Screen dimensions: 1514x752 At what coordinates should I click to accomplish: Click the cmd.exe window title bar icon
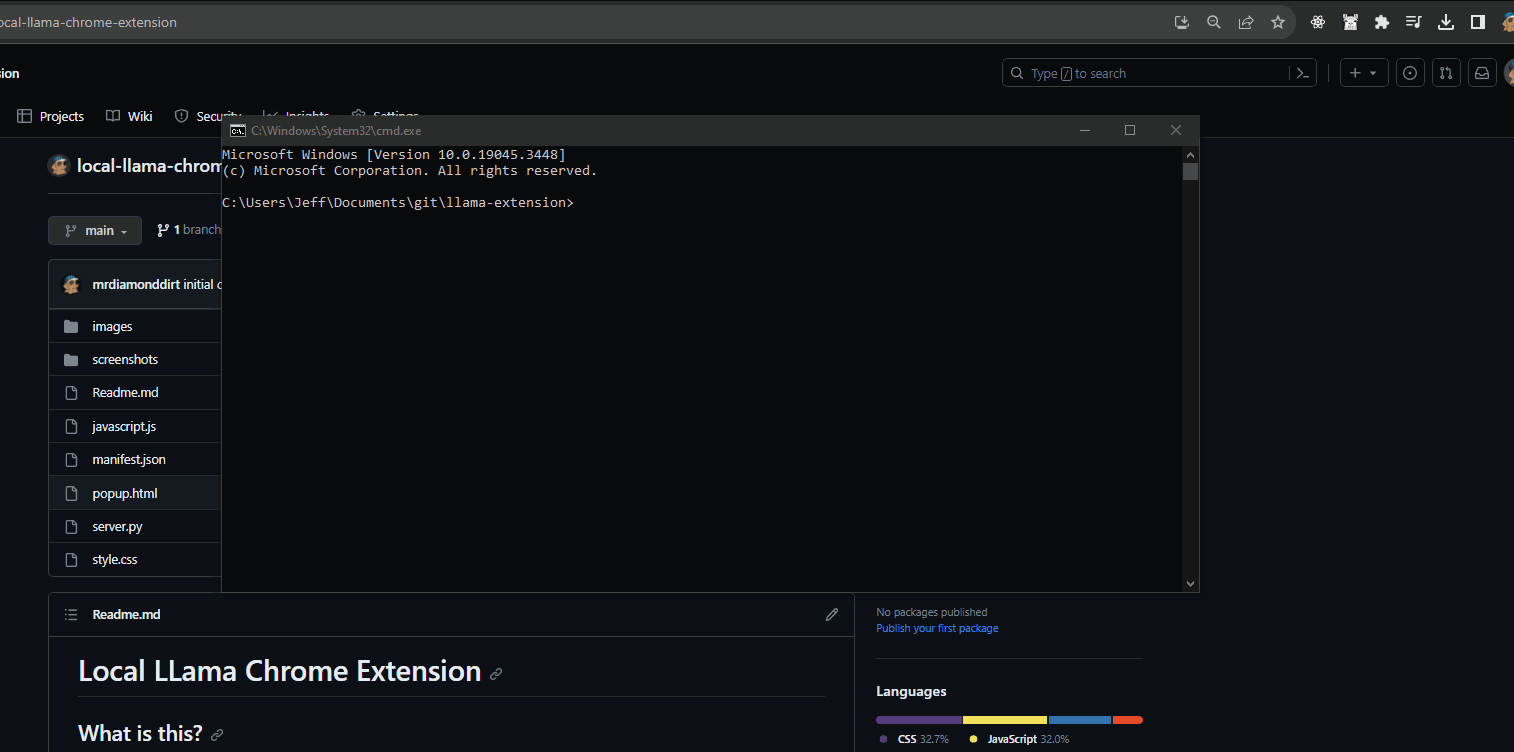(x=238, y=130)
